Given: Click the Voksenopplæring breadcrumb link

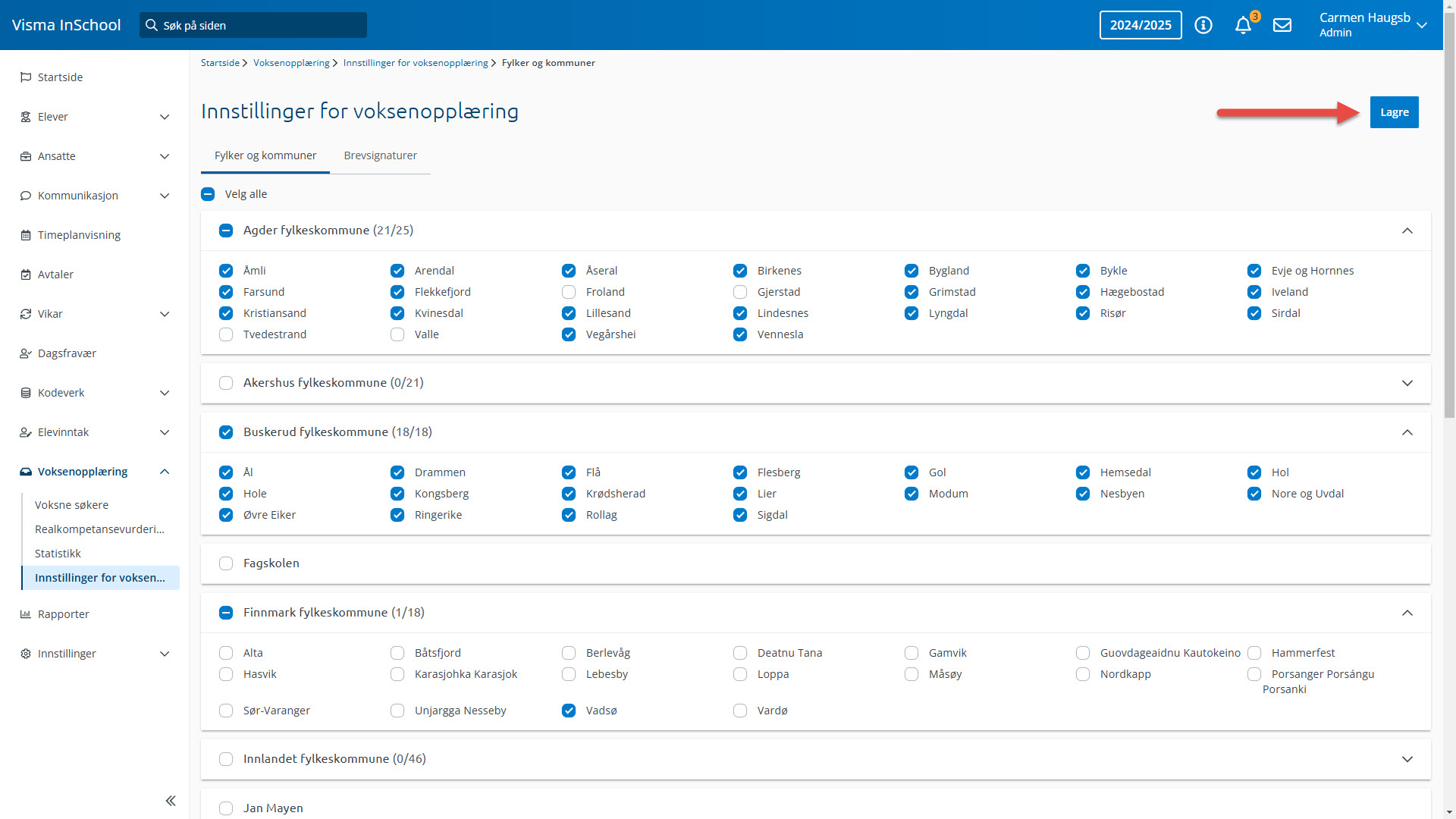Looking at the screenshot, I should coord(291,63).
